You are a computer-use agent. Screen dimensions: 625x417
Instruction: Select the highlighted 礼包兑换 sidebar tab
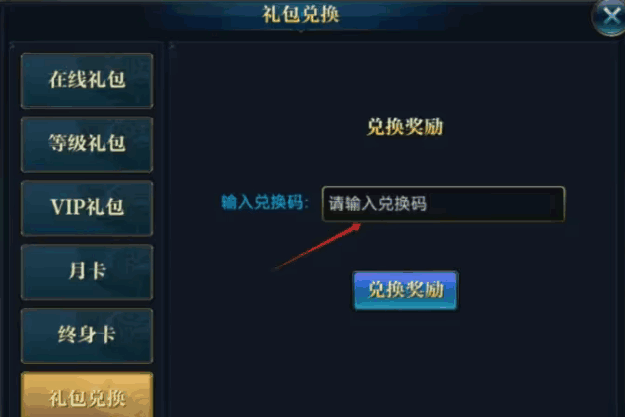[x=87, y=395]
